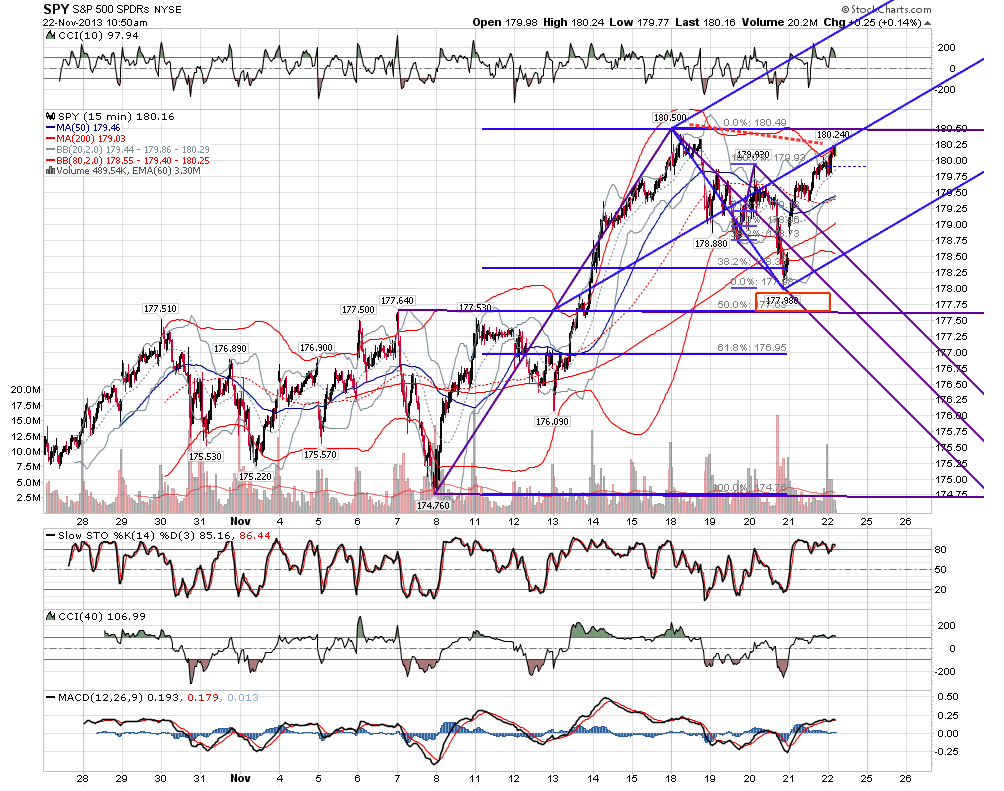
Task: Select the 177.510 price label
Action: coord(160,309)
